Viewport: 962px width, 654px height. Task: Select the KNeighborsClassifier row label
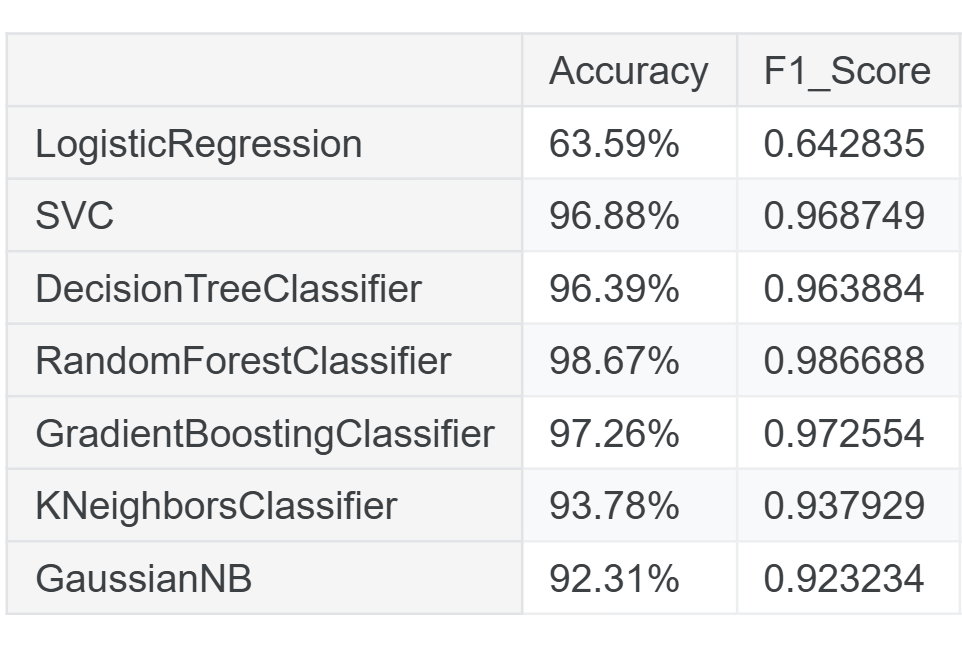[264, 506]
